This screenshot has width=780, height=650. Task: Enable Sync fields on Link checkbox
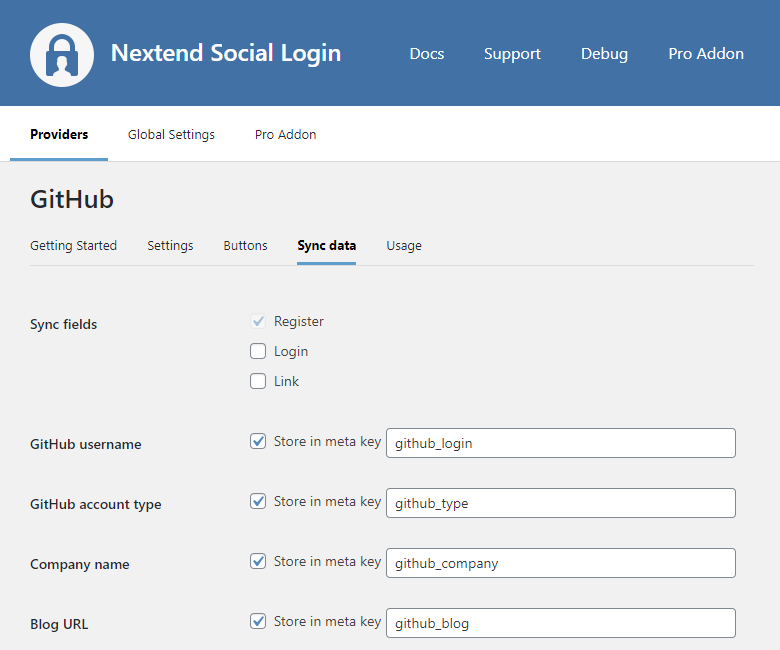click(258, 381)
